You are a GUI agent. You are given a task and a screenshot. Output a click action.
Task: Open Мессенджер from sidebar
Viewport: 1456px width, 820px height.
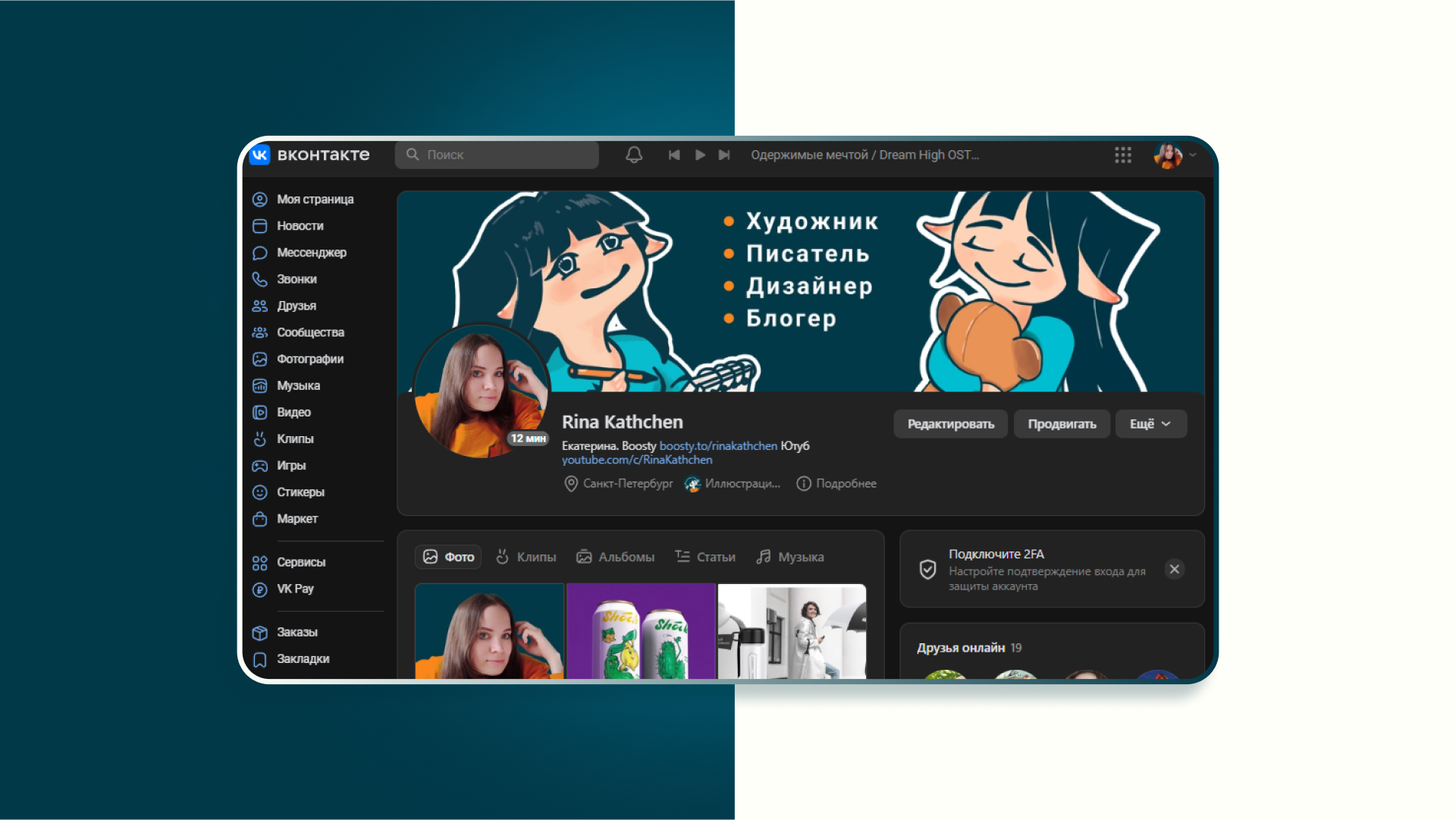[x=311, y=253]
